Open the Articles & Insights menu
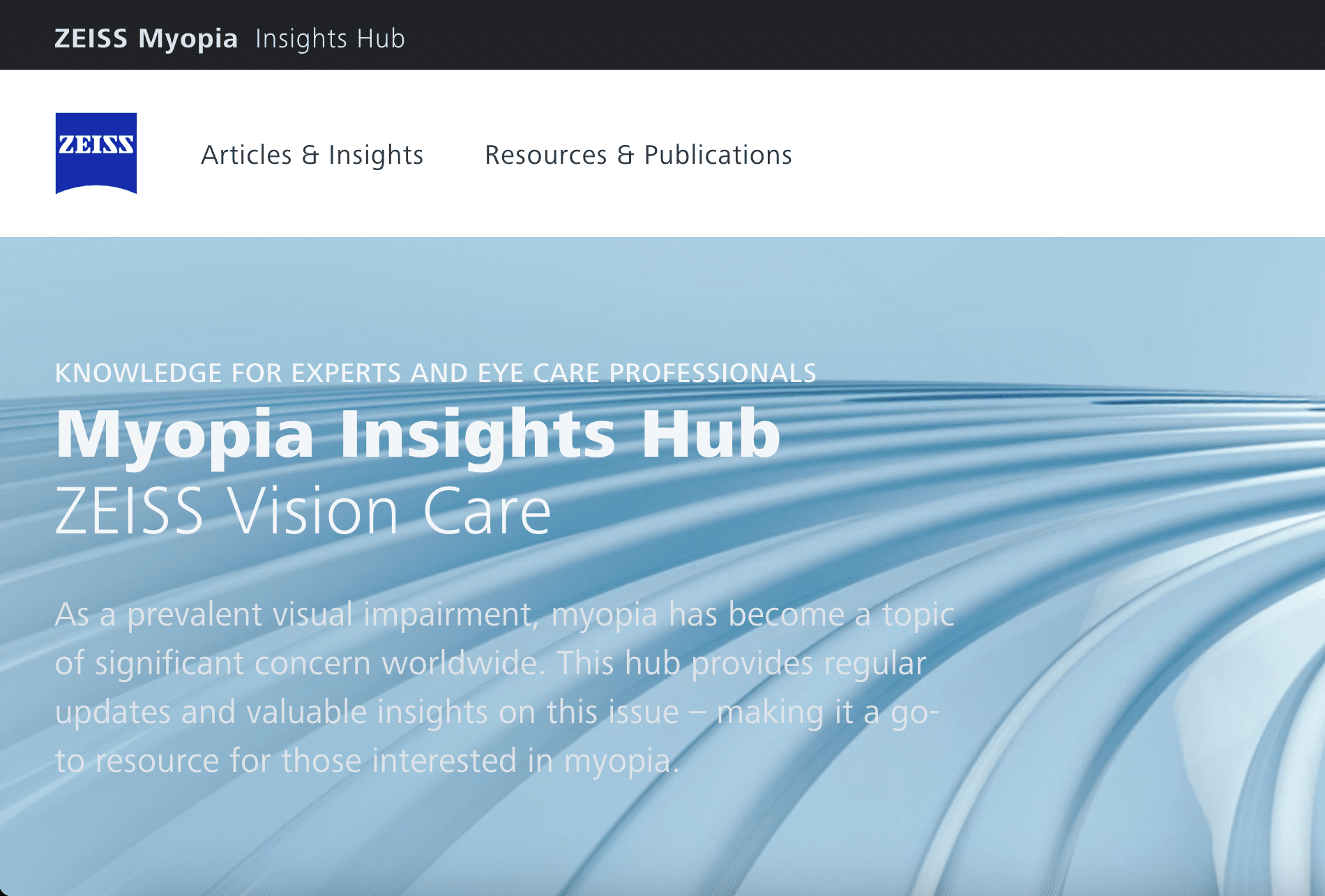The height and width of the screenshot is (896, 1325). pos(312,155)
